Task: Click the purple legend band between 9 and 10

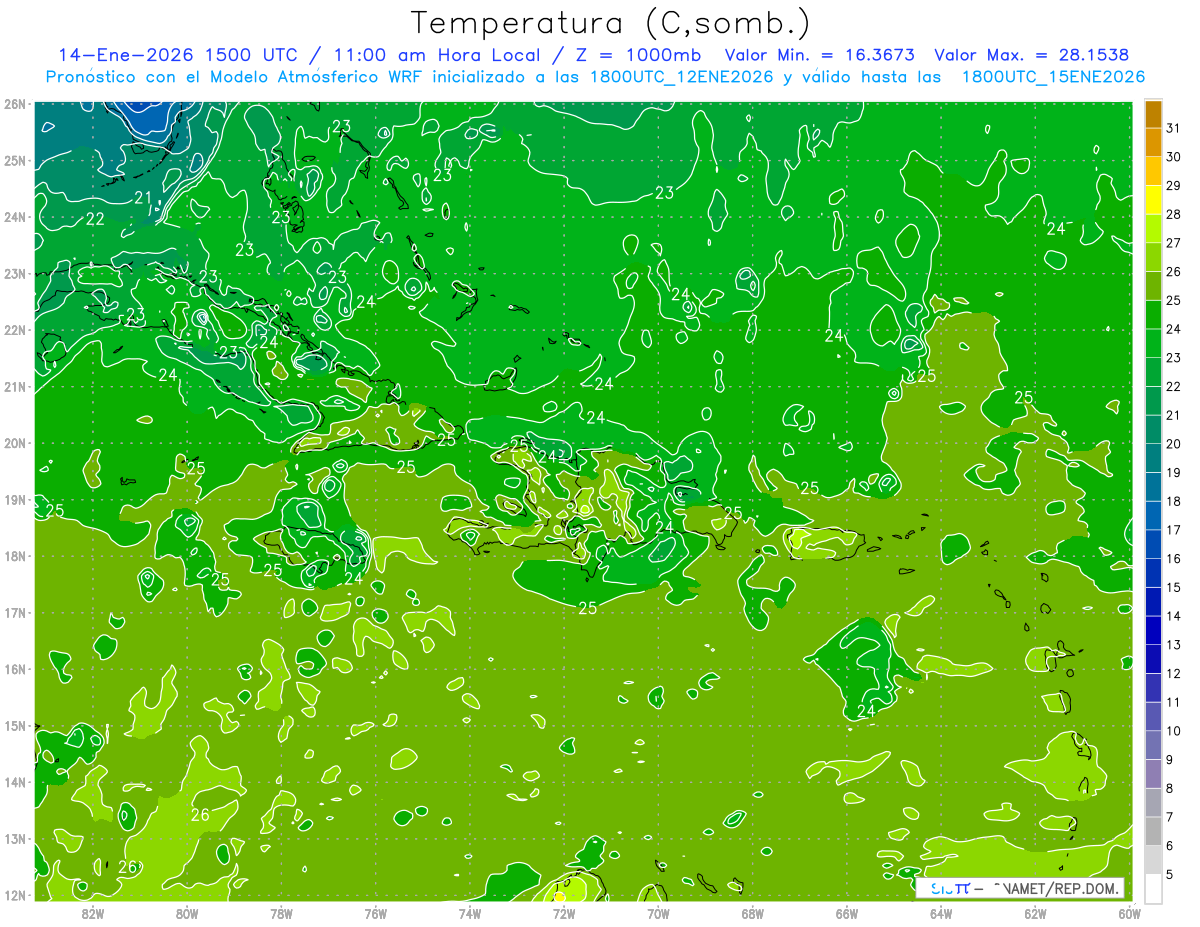Action: point(1153,745)
